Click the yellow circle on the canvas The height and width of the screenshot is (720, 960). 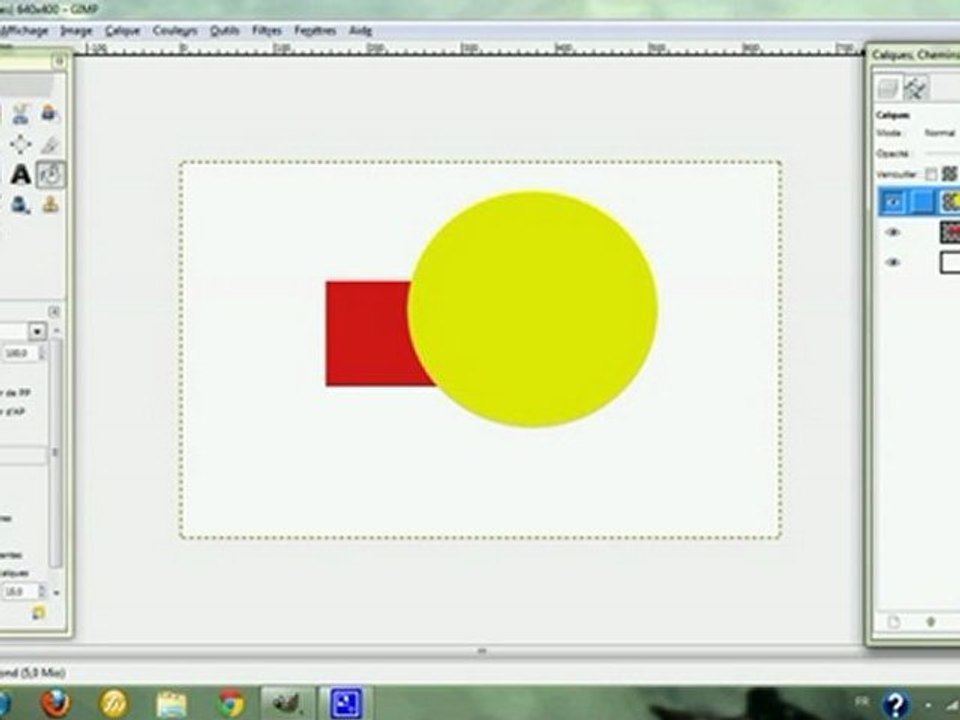[x=533, y=309]
